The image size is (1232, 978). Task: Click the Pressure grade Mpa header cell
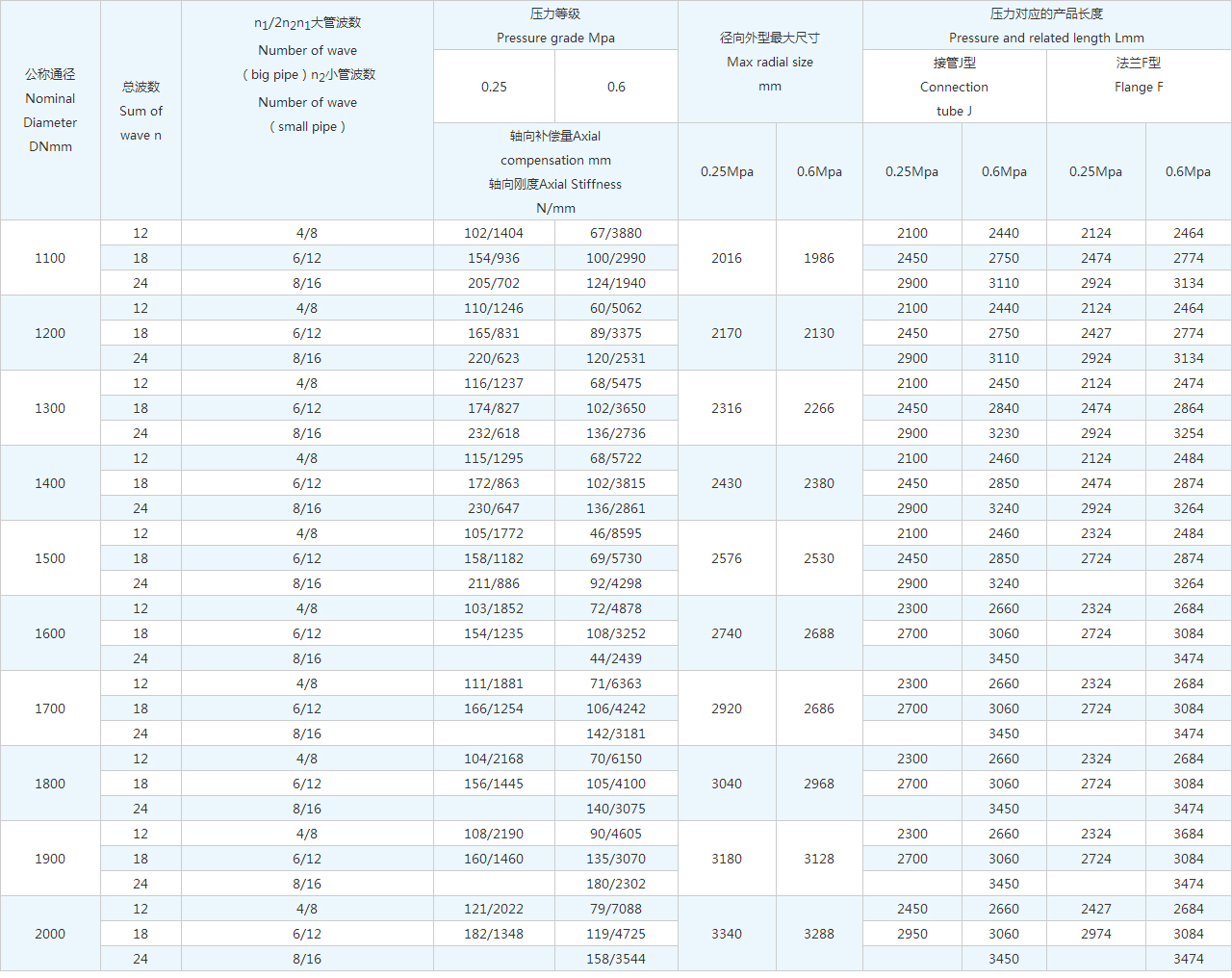coord(555,26)
